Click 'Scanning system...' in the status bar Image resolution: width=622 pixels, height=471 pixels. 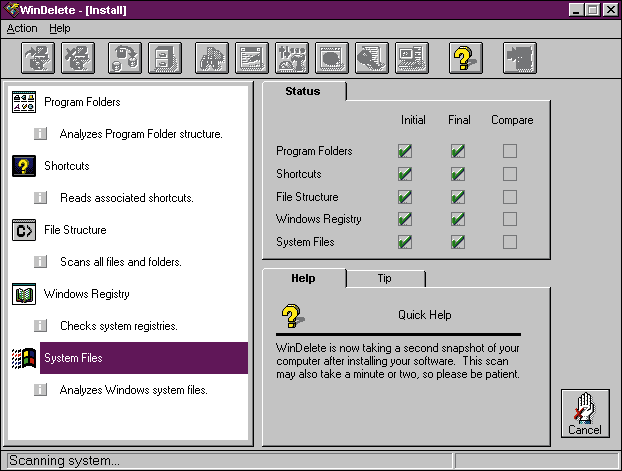[x=64, y=461]
